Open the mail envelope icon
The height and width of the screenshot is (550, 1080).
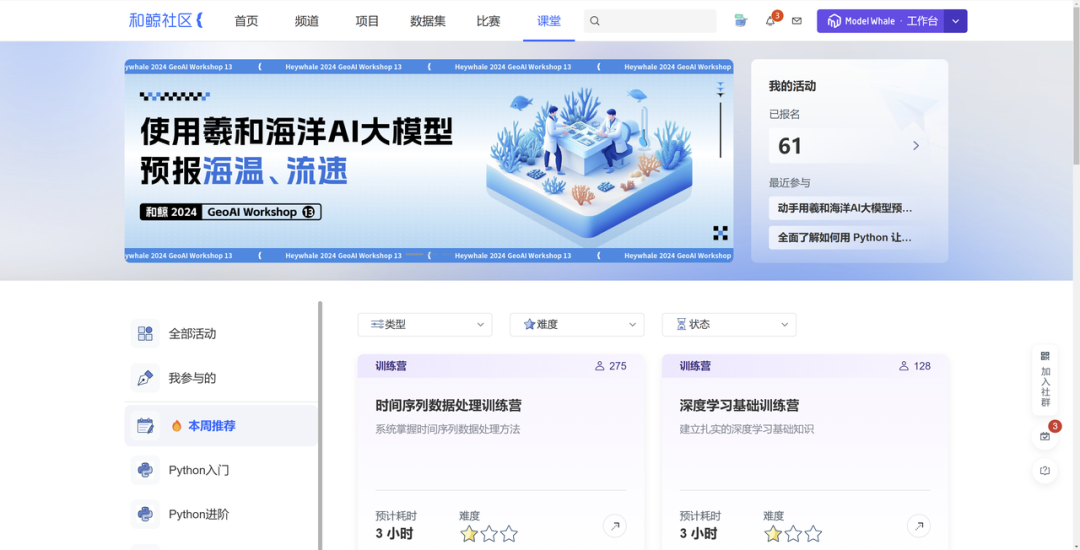797,21
